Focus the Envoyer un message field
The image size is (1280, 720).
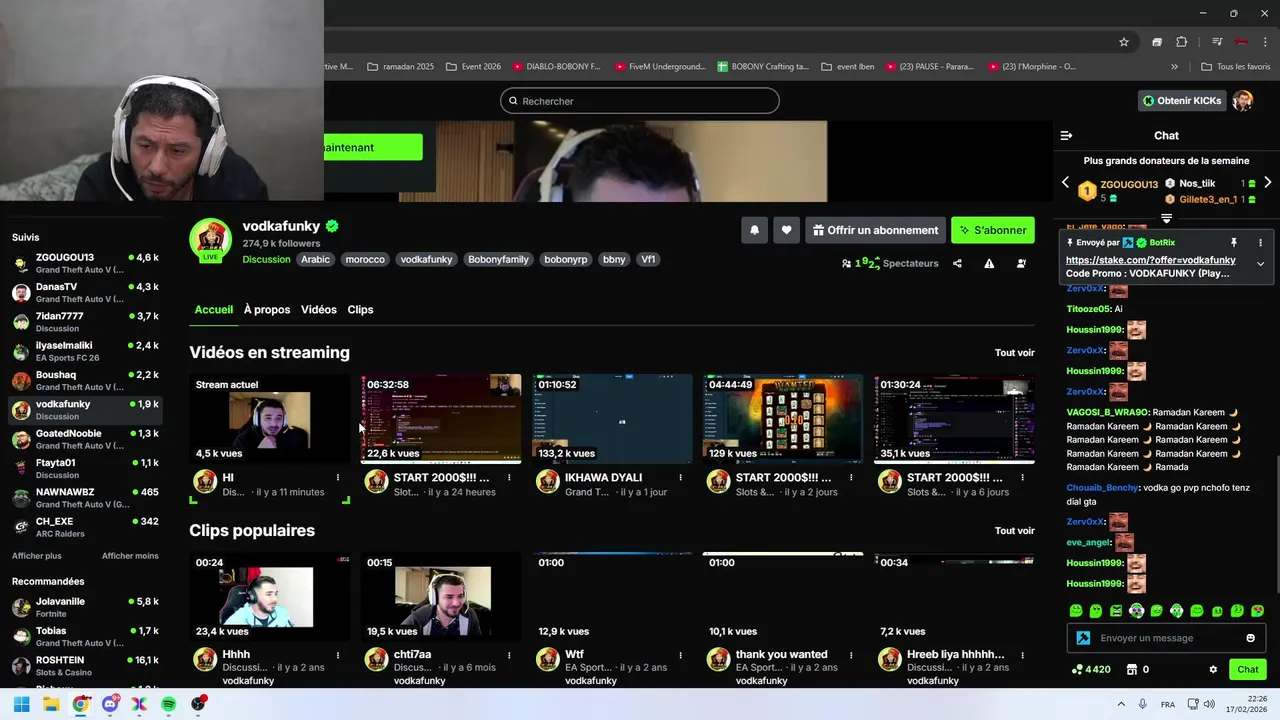tap(1166, 638)
